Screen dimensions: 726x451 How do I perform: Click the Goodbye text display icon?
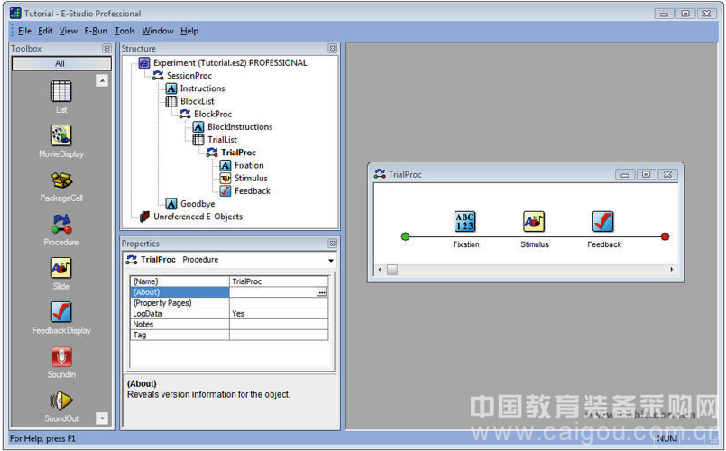tap(171, 204)
